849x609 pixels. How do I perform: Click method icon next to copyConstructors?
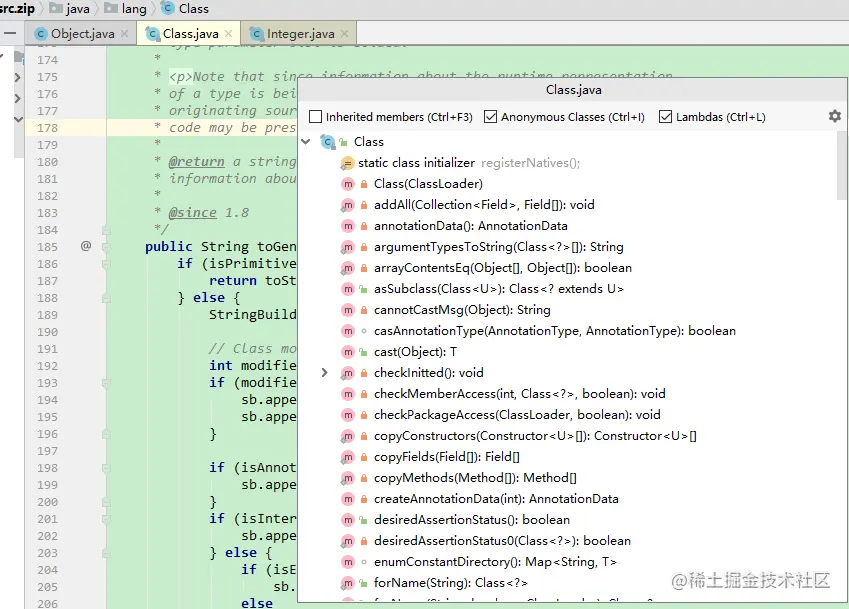[x=348, y=436]
